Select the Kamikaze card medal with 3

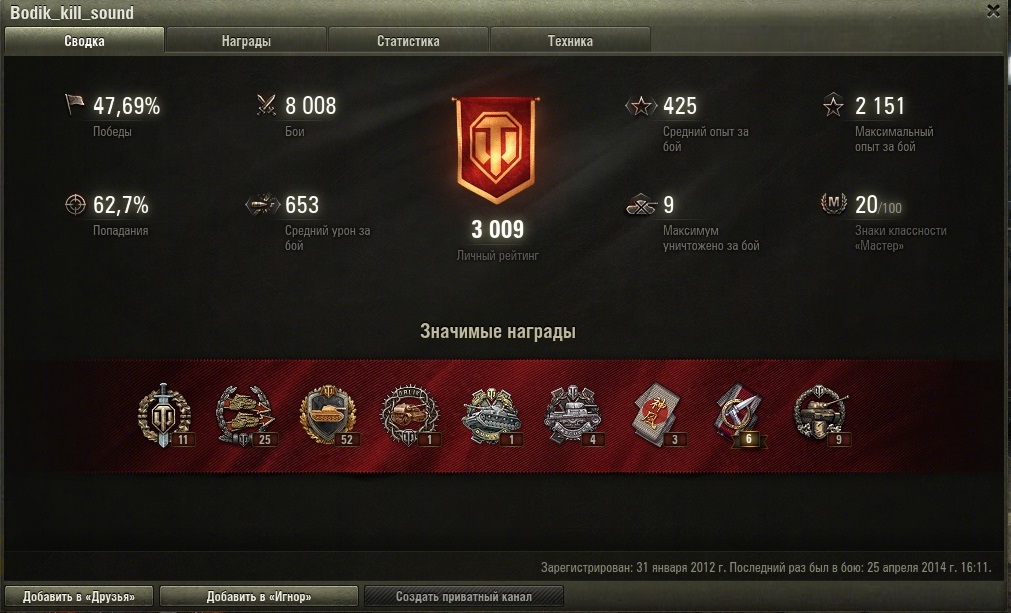click(658, 416)
